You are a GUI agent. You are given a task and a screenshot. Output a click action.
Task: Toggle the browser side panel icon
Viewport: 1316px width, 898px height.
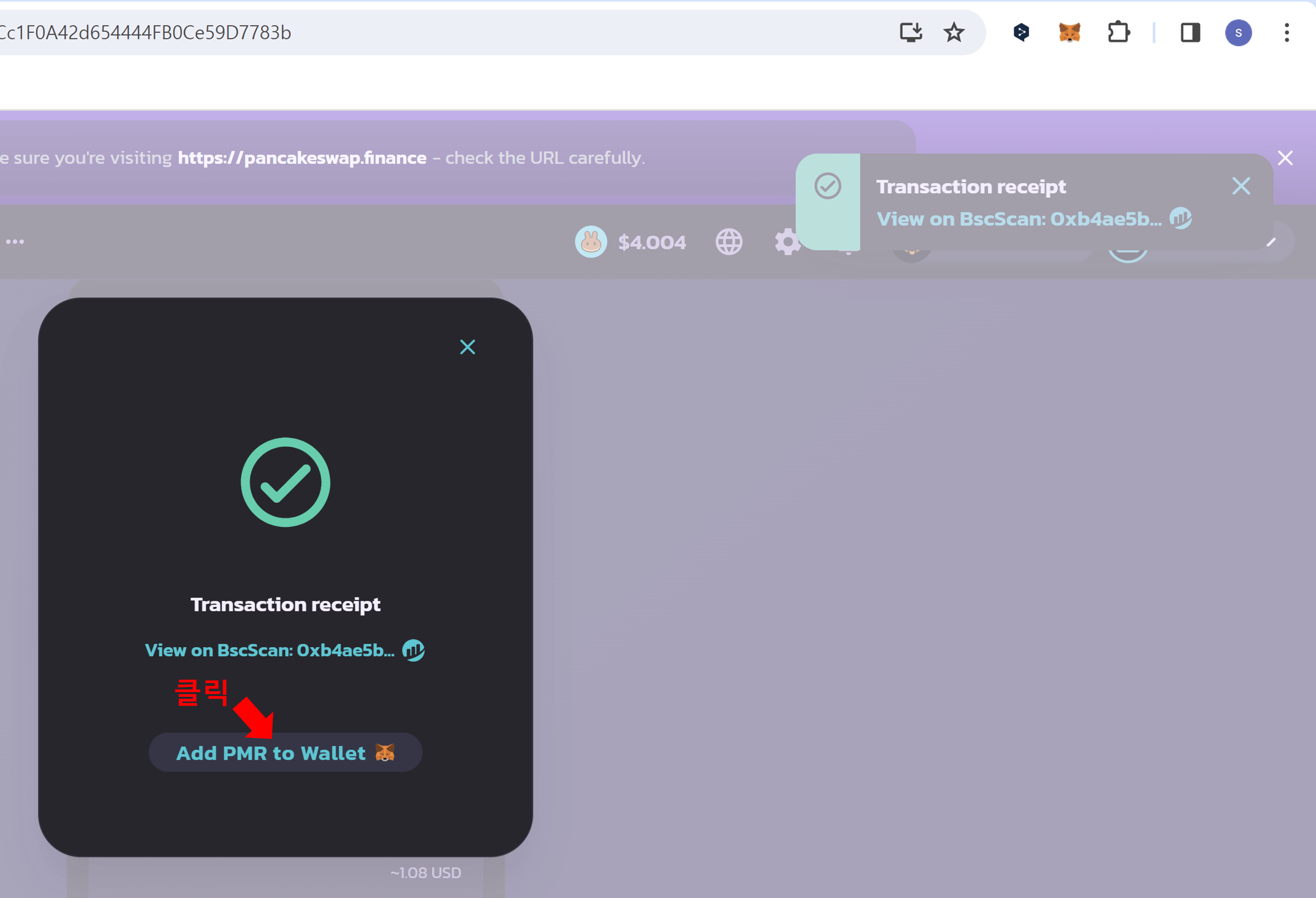(1190, 32)
